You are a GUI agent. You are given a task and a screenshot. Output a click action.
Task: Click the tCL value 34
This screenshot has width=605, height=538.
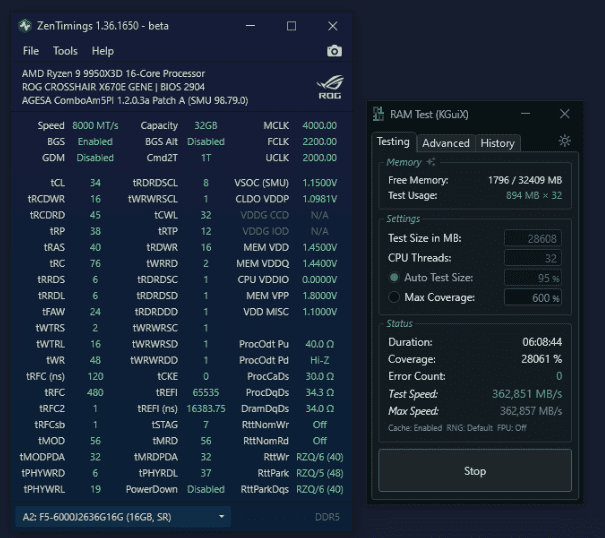click(95, 183)
